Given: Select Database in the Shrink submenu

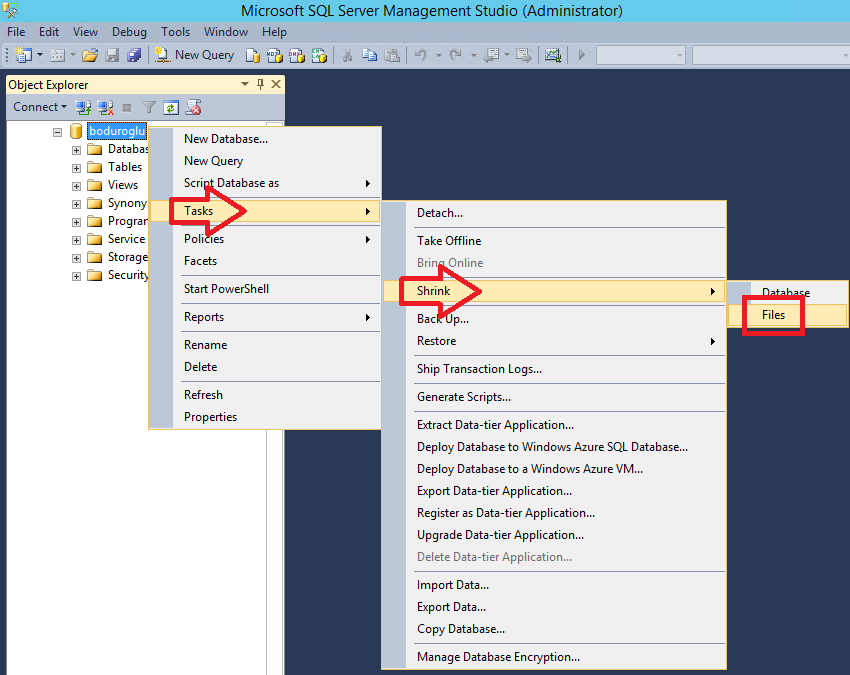Looking at the screenshot, I should click(787, 292).
